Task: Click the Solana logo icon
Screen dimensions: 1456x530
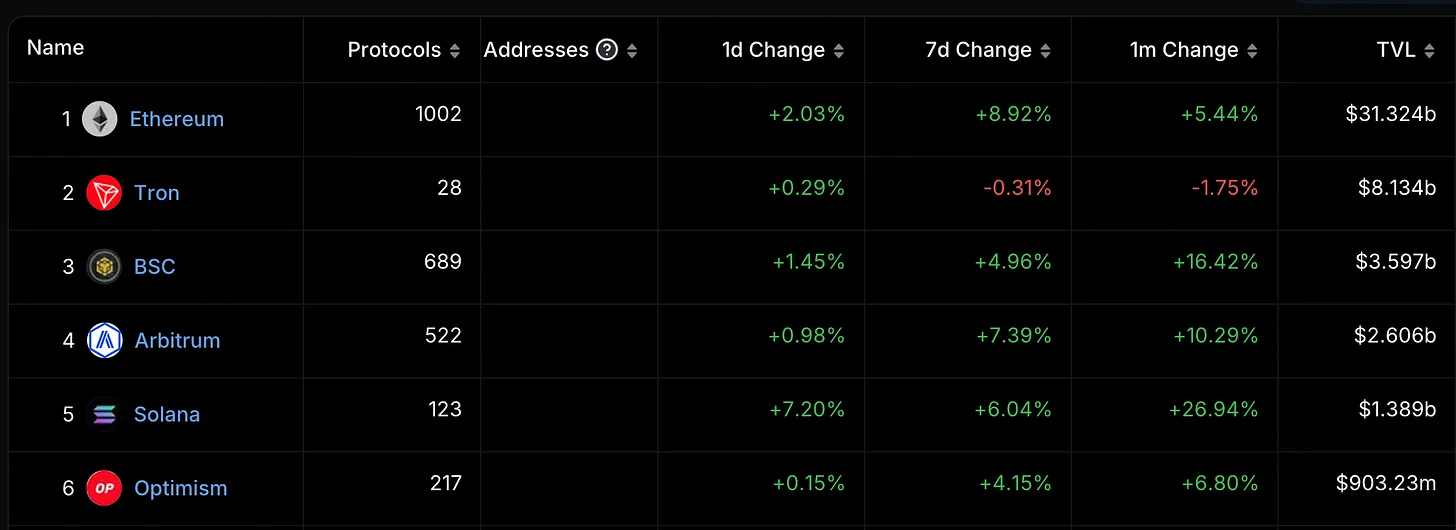Action: click(104, 414)
